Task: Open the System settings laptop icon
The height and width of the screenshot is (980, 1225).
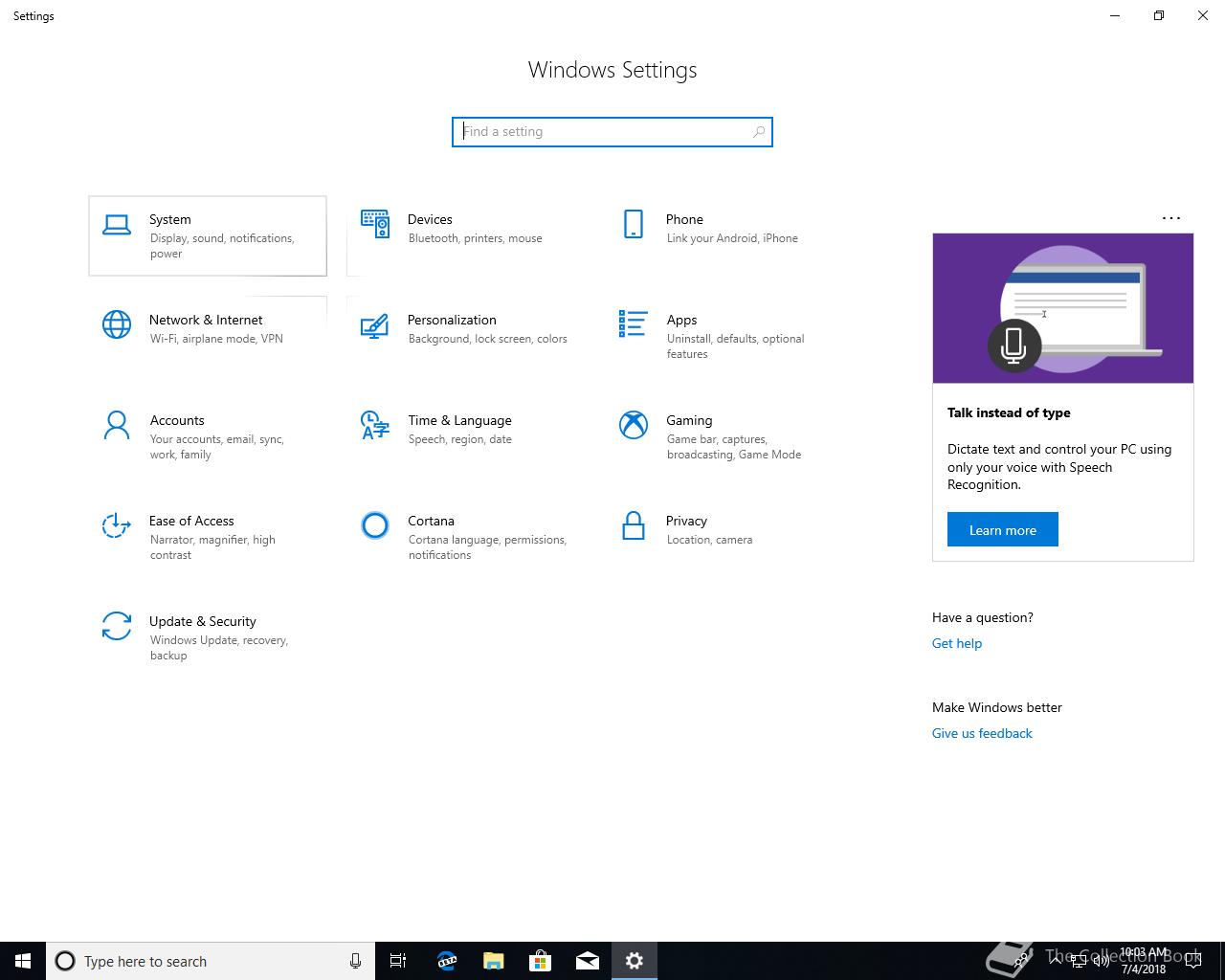Action: [x=117, y=225]
